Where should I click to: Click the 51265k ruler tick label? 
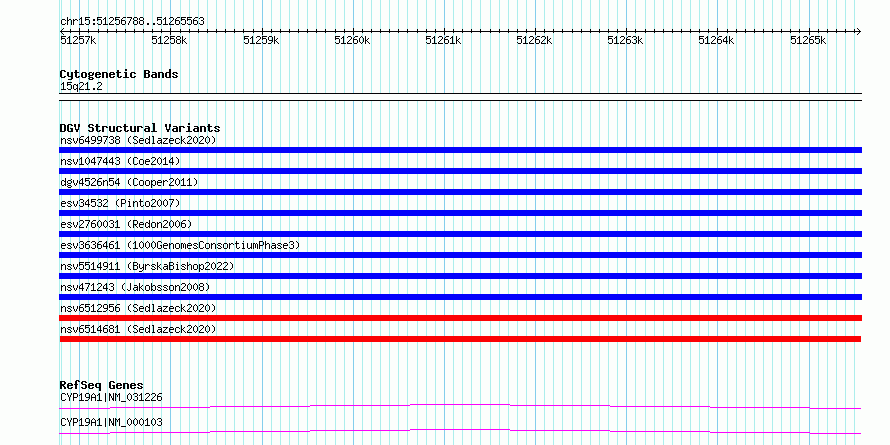pyautogui.click(x=808, y=41)
